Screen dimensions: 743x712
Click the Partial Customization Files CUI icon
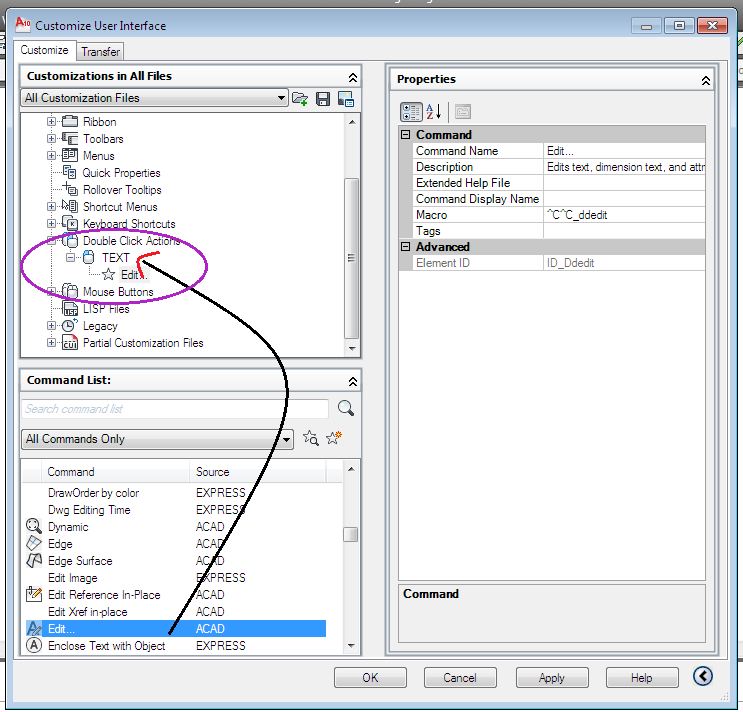(70, 342)
